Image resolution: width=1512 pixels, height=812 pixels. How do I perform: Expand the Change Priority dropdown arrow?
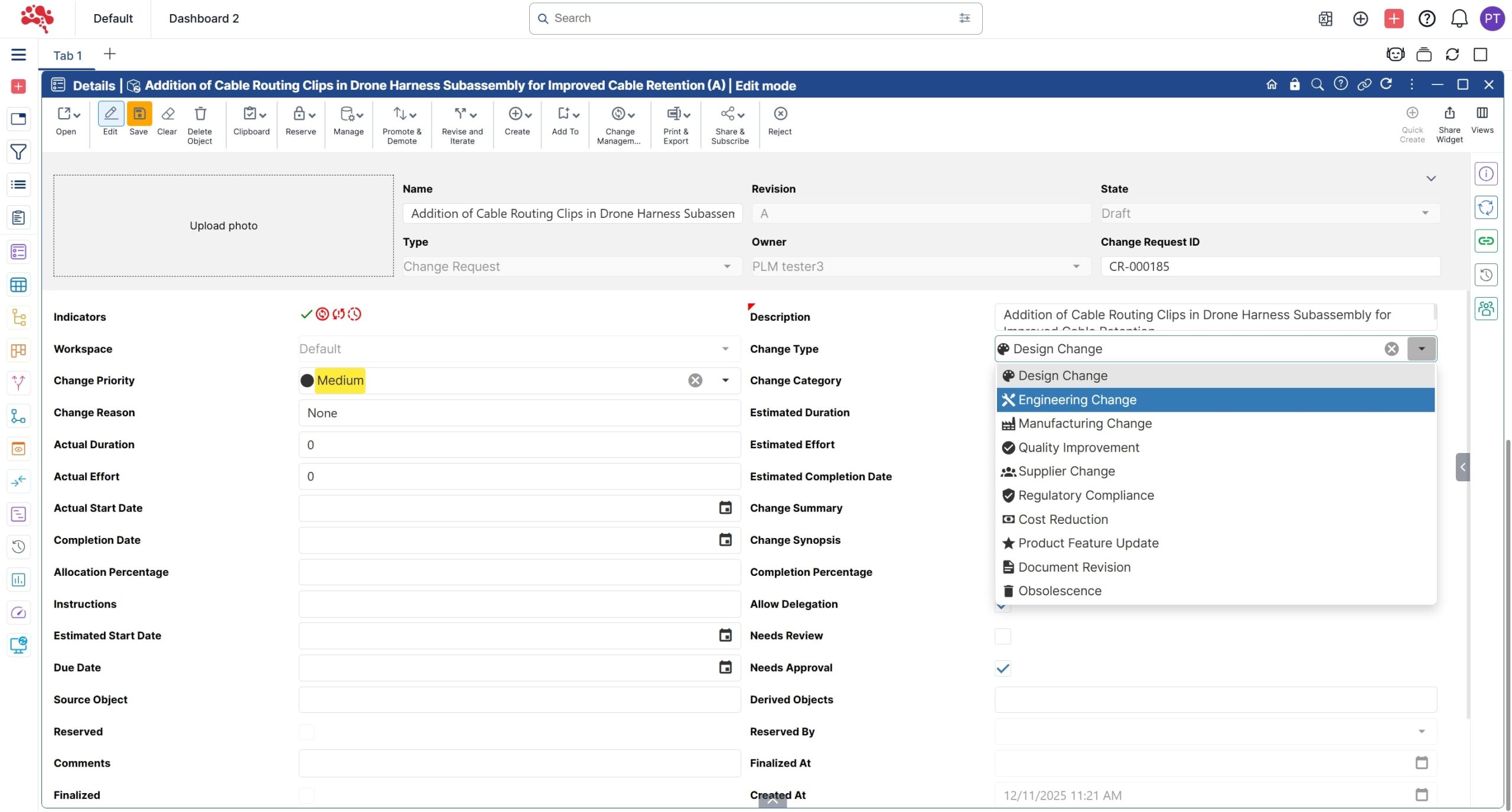coord(725,380)
